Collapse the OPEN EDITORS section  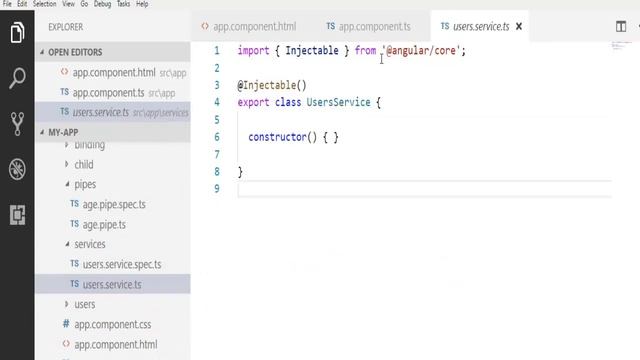113,52
